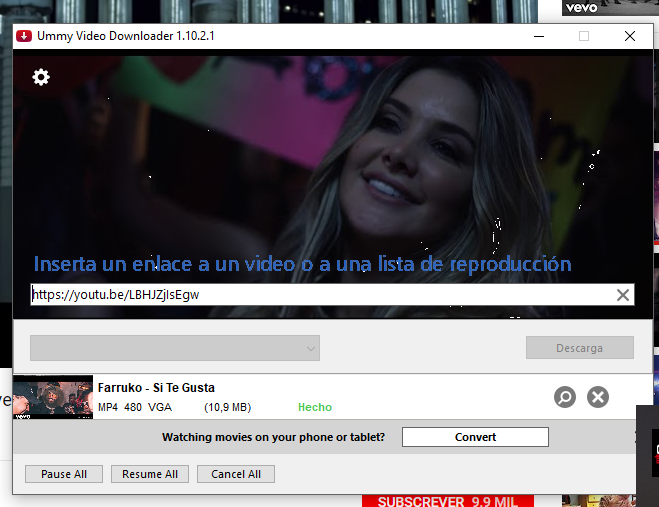Click the Farruko - Si Te Gusta title
The height and width of the screenshot is (507, 659).
(x=156, y=388)
